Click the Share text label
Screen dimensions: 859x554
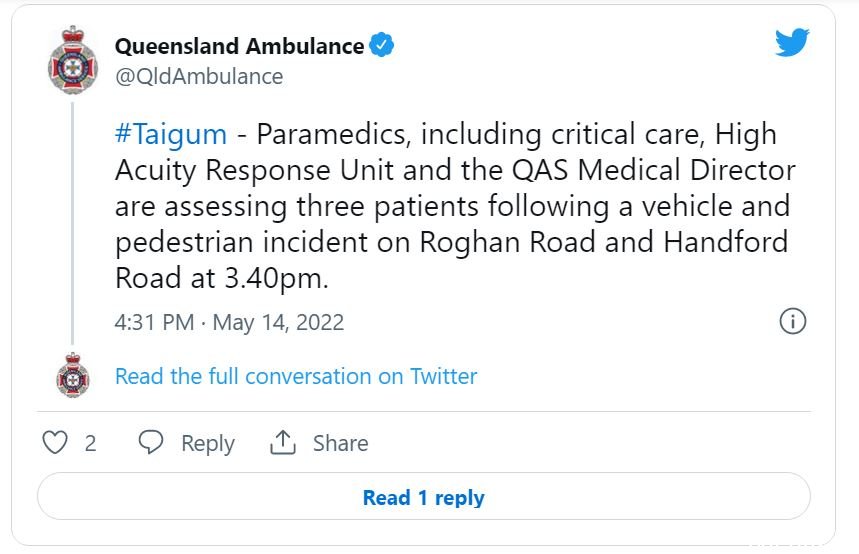click(340, 443)
